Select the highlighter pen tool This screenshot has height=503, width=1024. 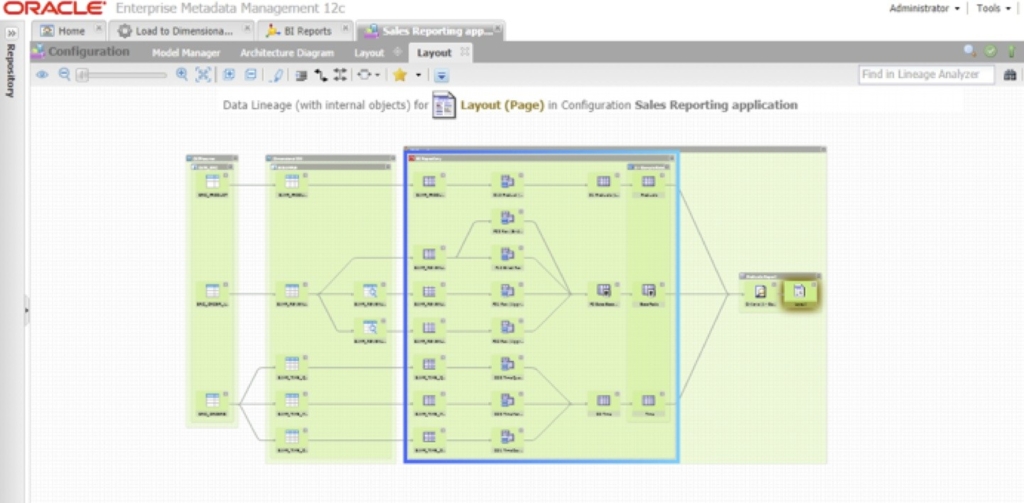pos(277,75)
